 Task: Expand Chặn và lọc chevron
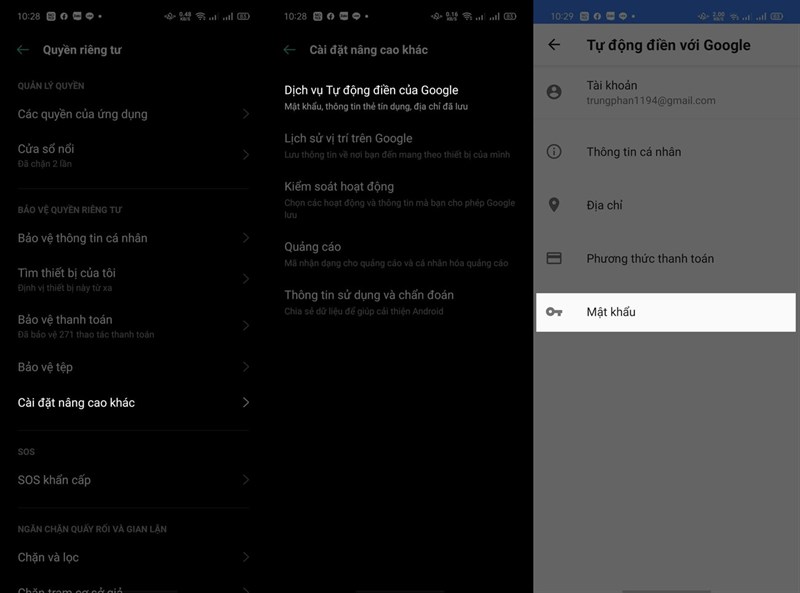coord(246,557)
